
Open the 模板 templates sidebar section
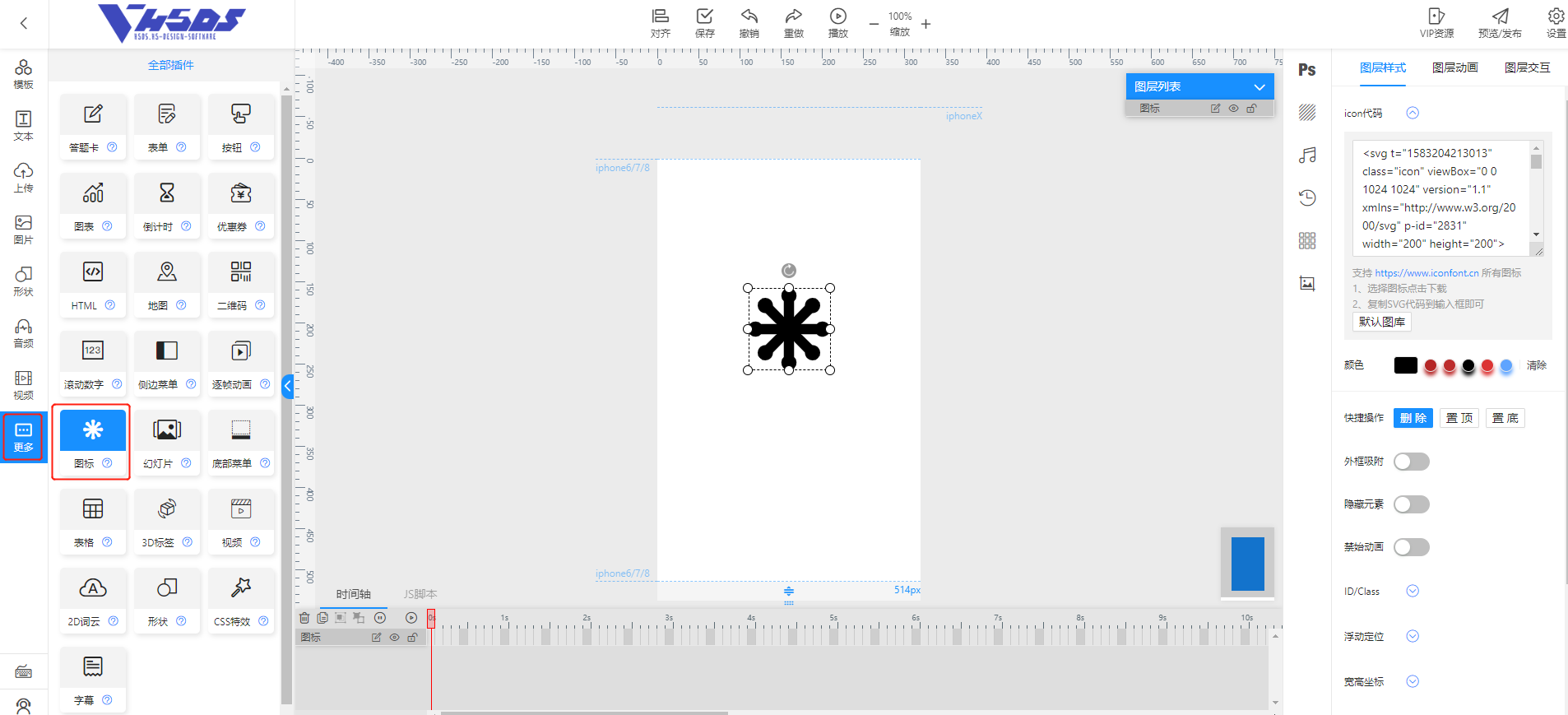point(24,74)
